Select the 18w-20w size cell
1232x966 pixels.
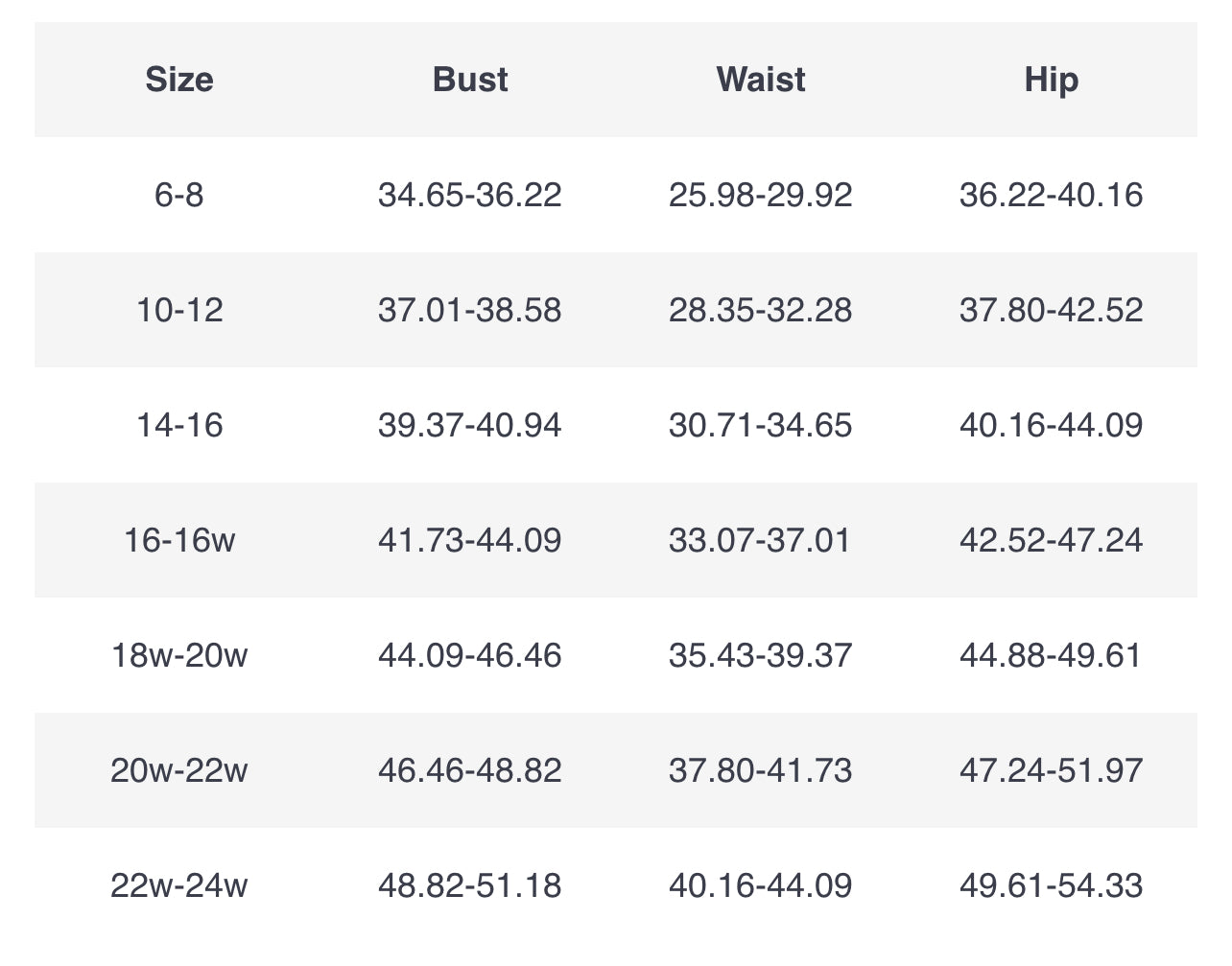pos(179,655)
